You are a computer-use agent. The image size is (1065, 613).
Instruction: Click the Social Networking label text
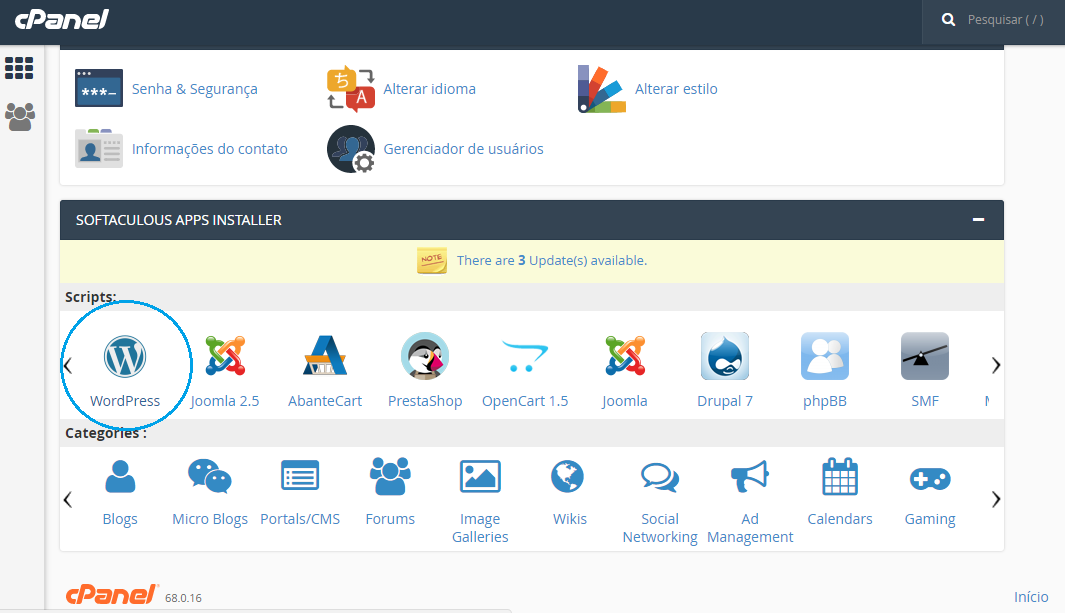pos(660,527)
